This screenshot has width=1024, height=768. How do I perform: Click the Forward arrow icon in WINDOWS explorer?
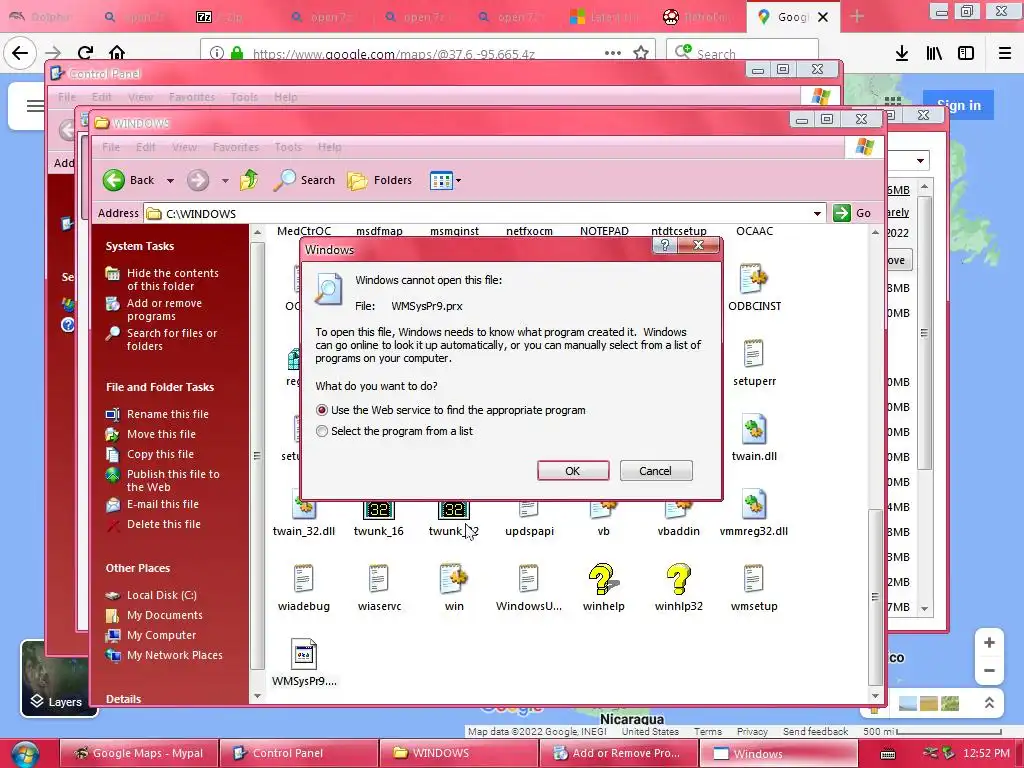click(x=198, y=180)
